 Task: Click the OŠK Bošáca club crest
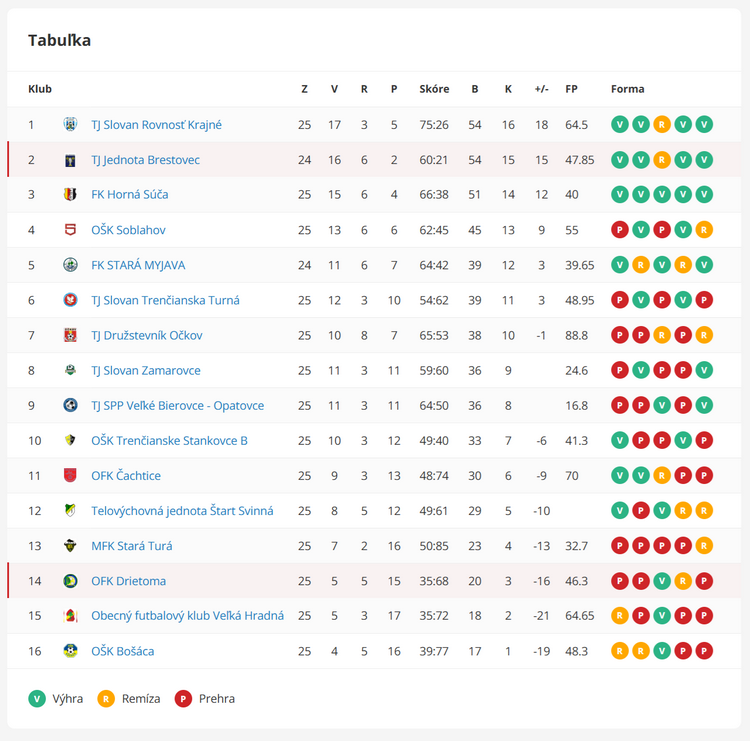click(x=70, y=651)
